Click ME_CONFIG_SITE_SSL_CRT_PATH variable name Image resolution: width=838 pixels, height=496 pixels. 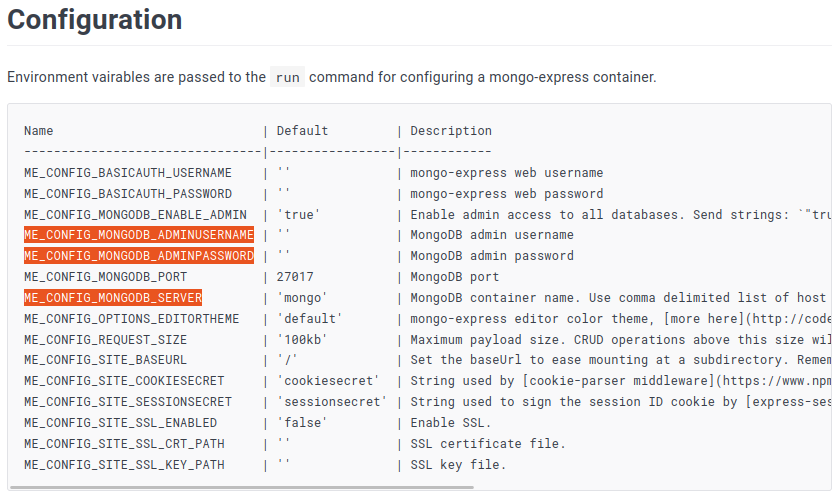click(124, 444)
